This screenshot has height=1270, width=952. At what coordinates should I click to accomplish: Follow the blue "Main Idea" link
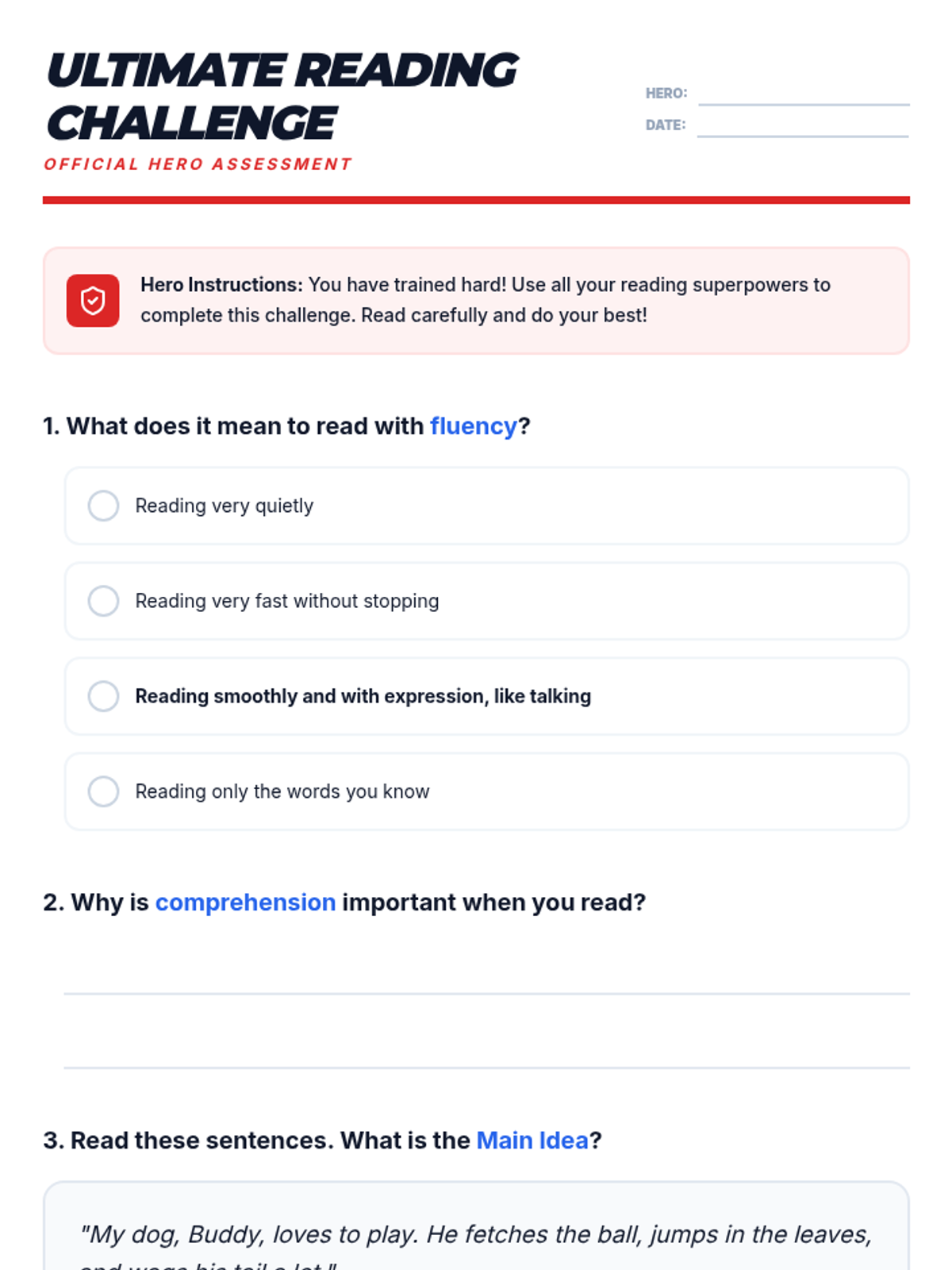pos(532,1141)
